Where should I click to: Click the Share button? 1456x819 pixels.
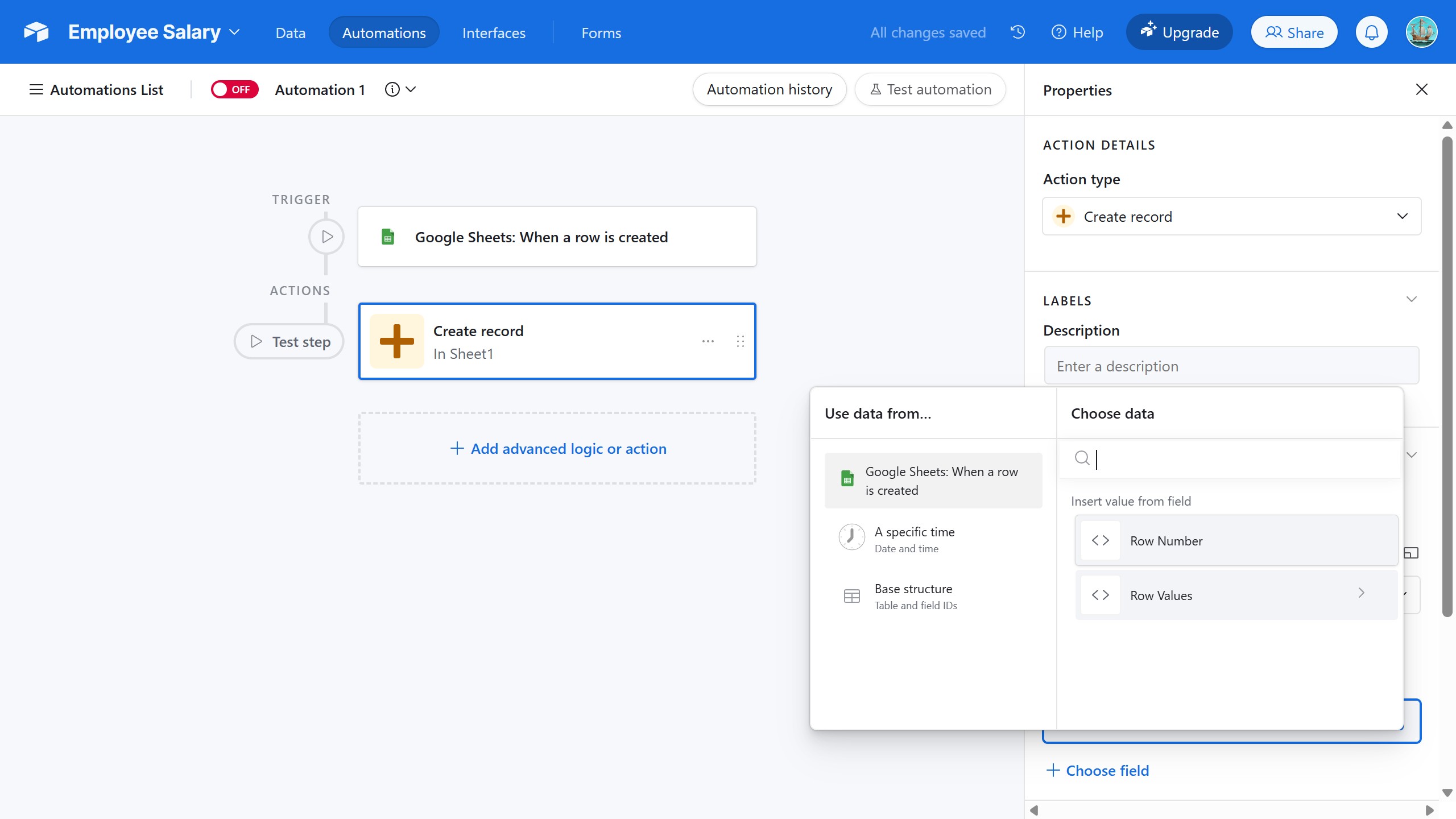point(1294,32)
